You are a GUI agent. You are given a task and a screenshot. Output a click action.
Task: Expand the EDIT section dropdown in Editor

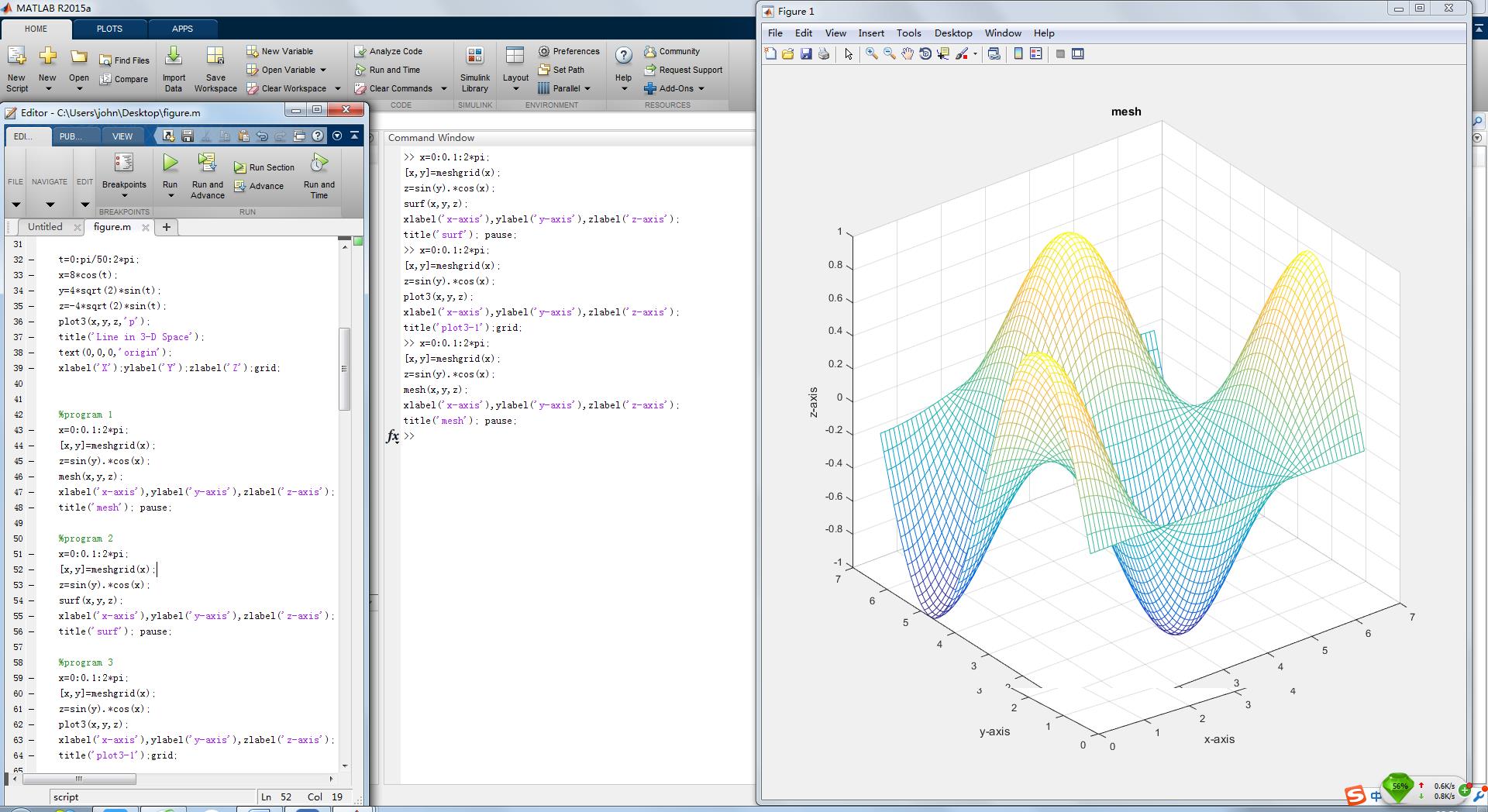point(84,205)
